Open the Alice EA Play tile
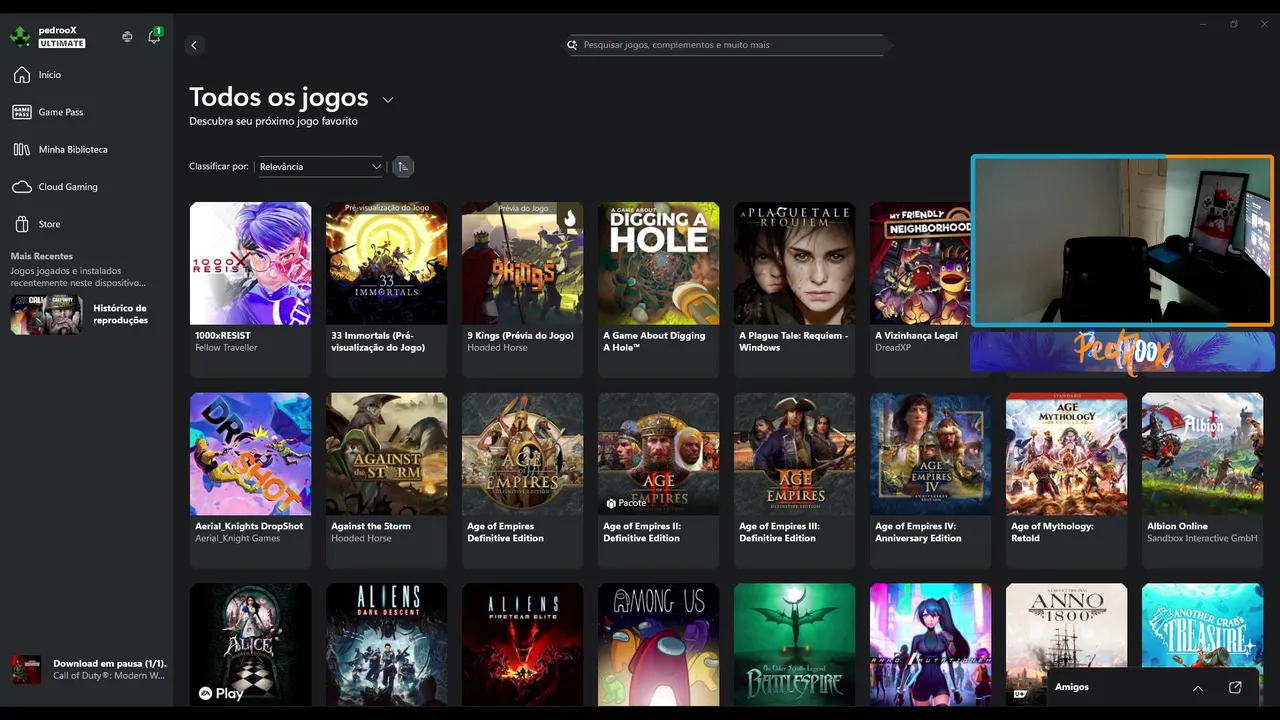 pos(250,645)
